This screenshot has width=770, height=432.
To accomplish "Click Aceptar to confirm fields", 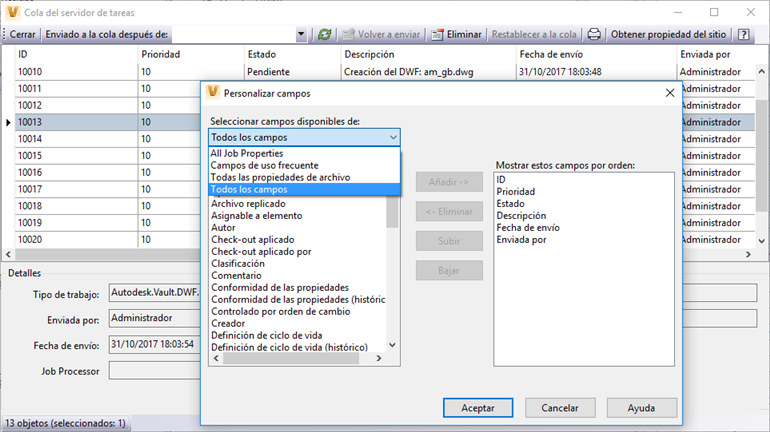I will click(478, 408).
